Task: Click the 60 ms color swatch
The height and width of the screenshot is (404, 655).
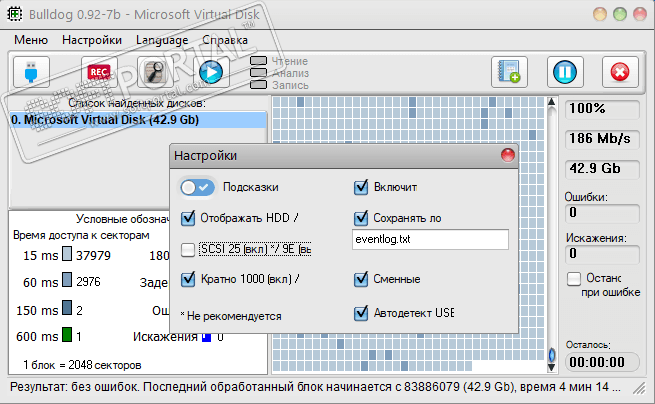Action: (x=67, y=280)
